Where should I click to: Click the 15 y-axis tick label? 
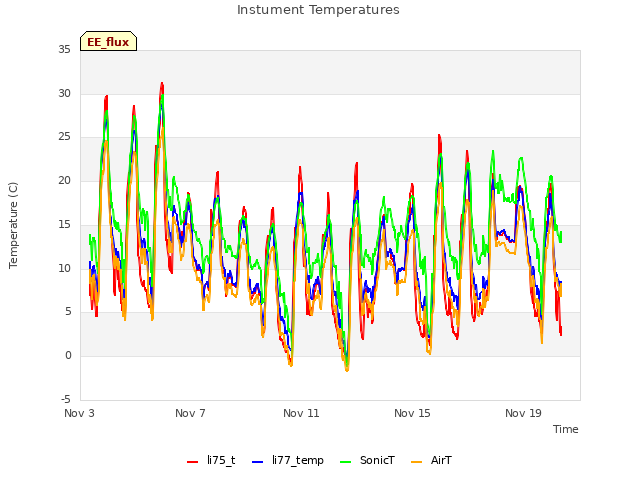[64, 224]
